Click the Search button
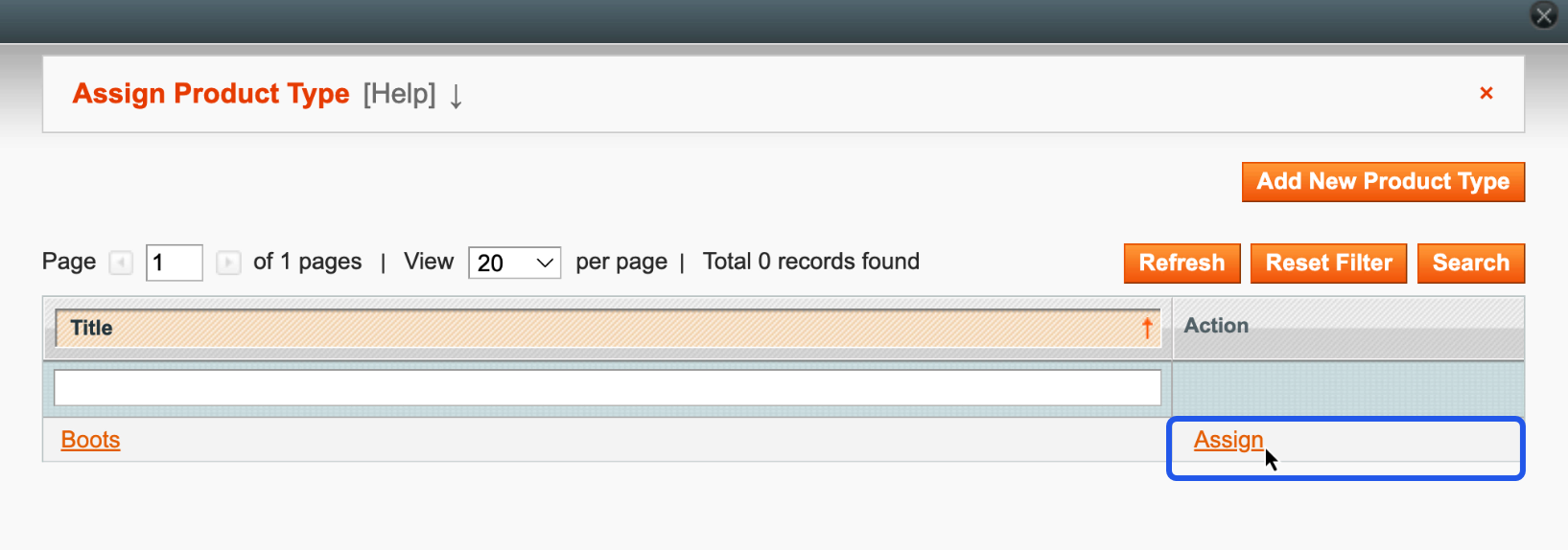Viewport: 1568px width, 550px height. pos(1470,264)
